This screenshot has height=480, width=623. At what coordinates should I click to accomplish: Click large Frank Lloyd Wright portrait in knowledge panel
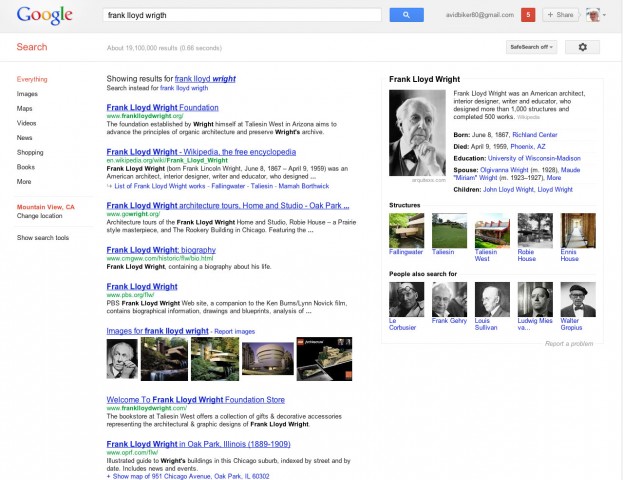pos(417,133)
